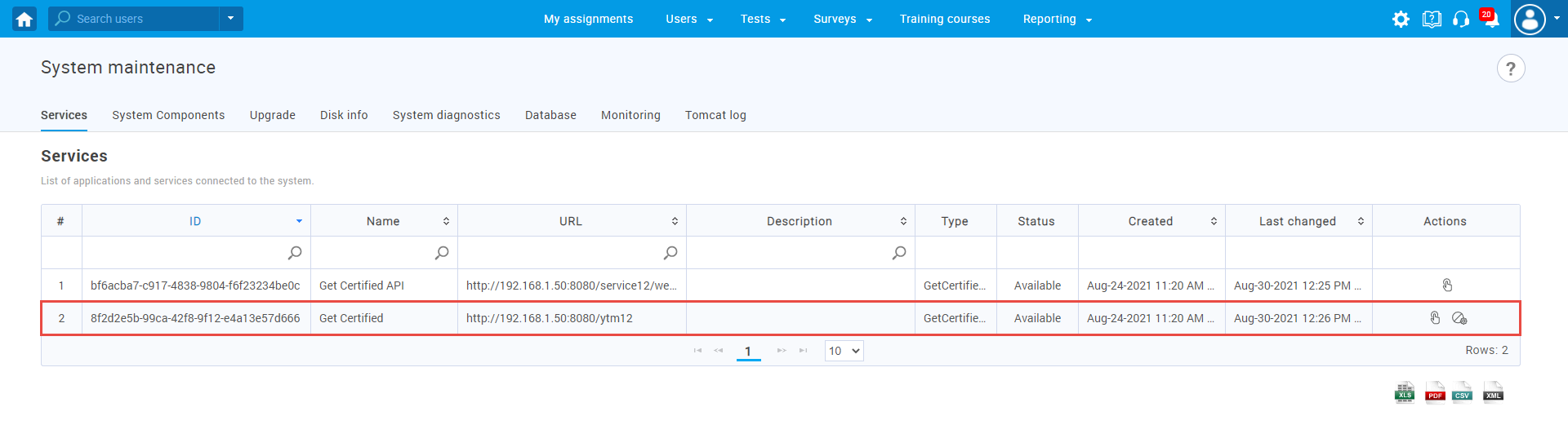Viewport: 1568px width, 425px height.
Task: Click the search icon in the URL filter
Action: point(670,253)
